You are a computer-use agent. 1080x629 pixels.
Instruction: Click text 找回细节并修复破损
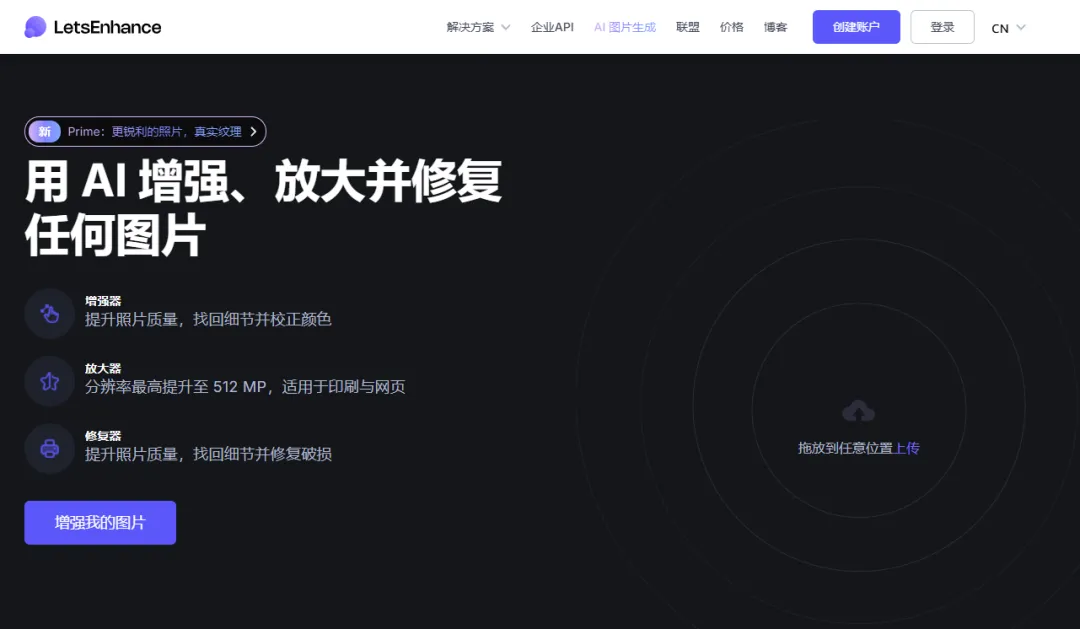pos(262,454)
